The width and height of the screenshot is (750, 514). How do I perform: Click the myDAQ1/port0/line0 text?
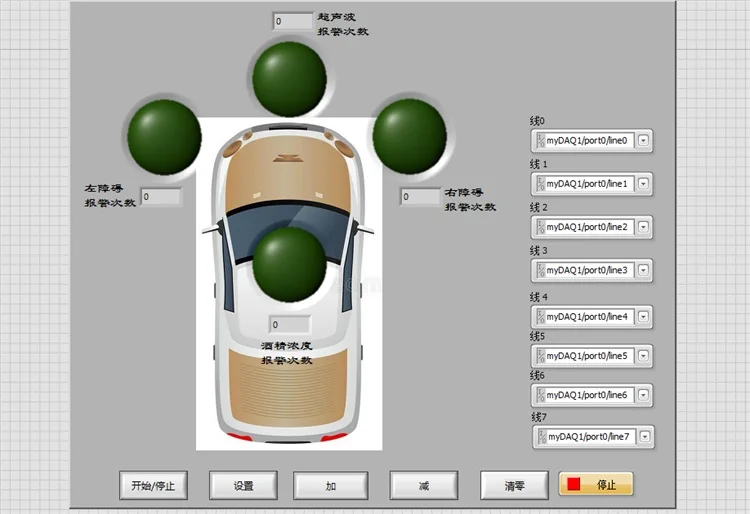pyautogui.click(x=586, y=141)
